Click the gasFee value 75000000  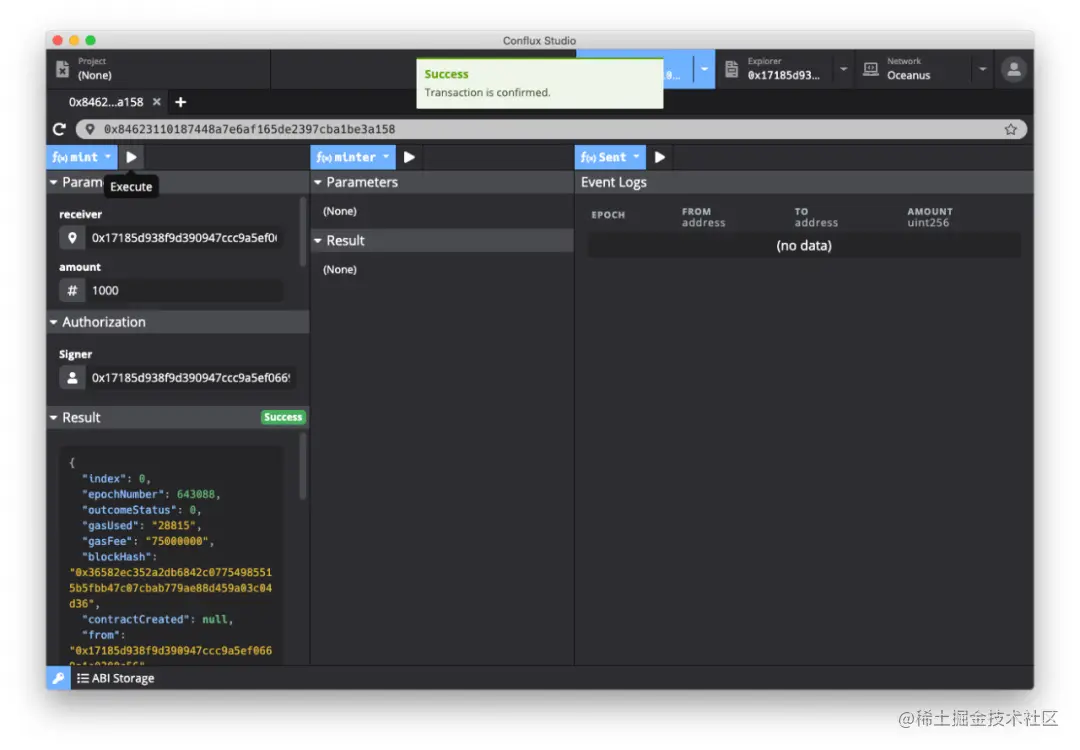pos(176,541)
